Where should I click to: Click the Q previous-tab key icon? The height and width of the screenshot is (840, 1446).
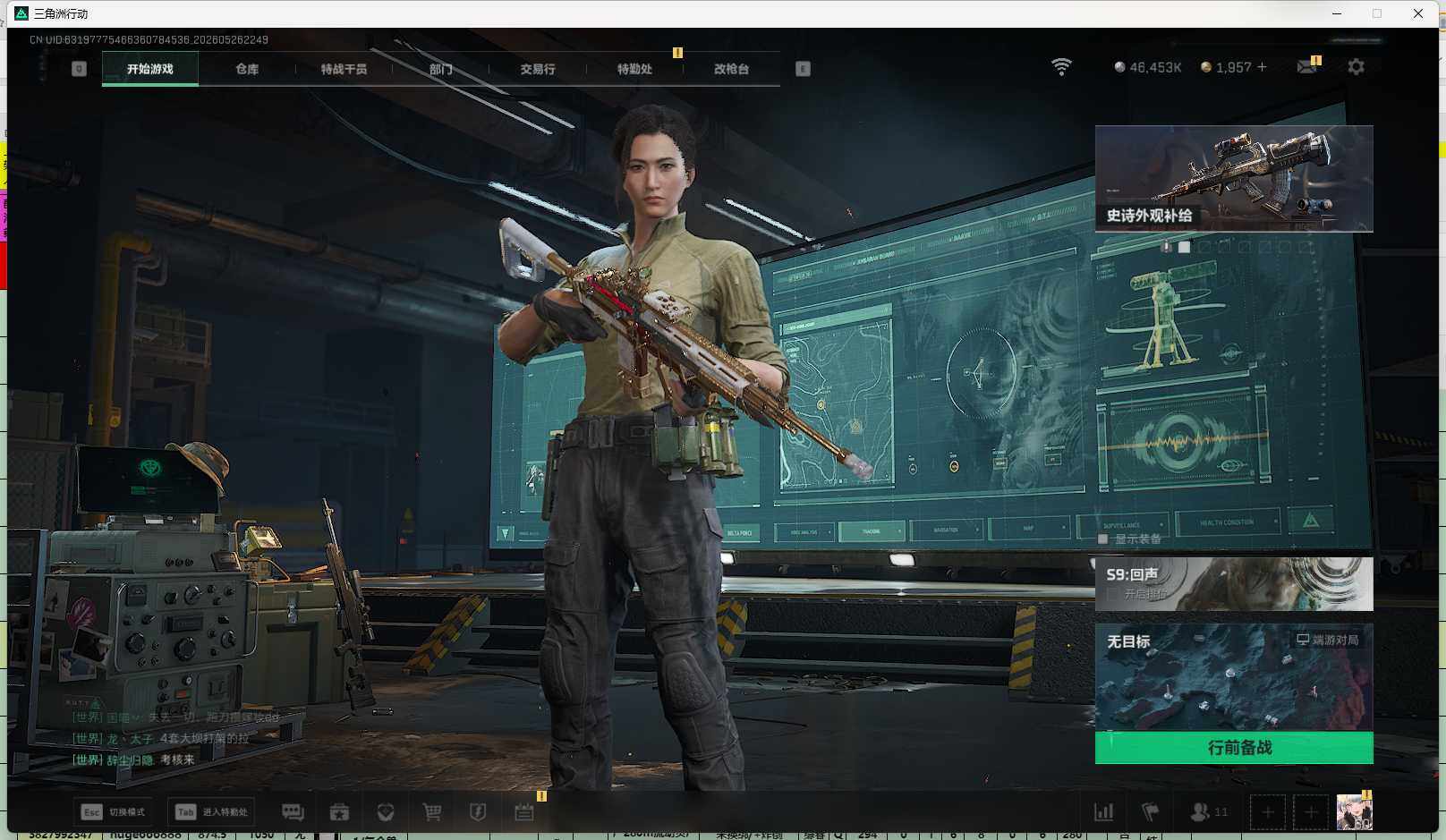click(x=79, y=69)
